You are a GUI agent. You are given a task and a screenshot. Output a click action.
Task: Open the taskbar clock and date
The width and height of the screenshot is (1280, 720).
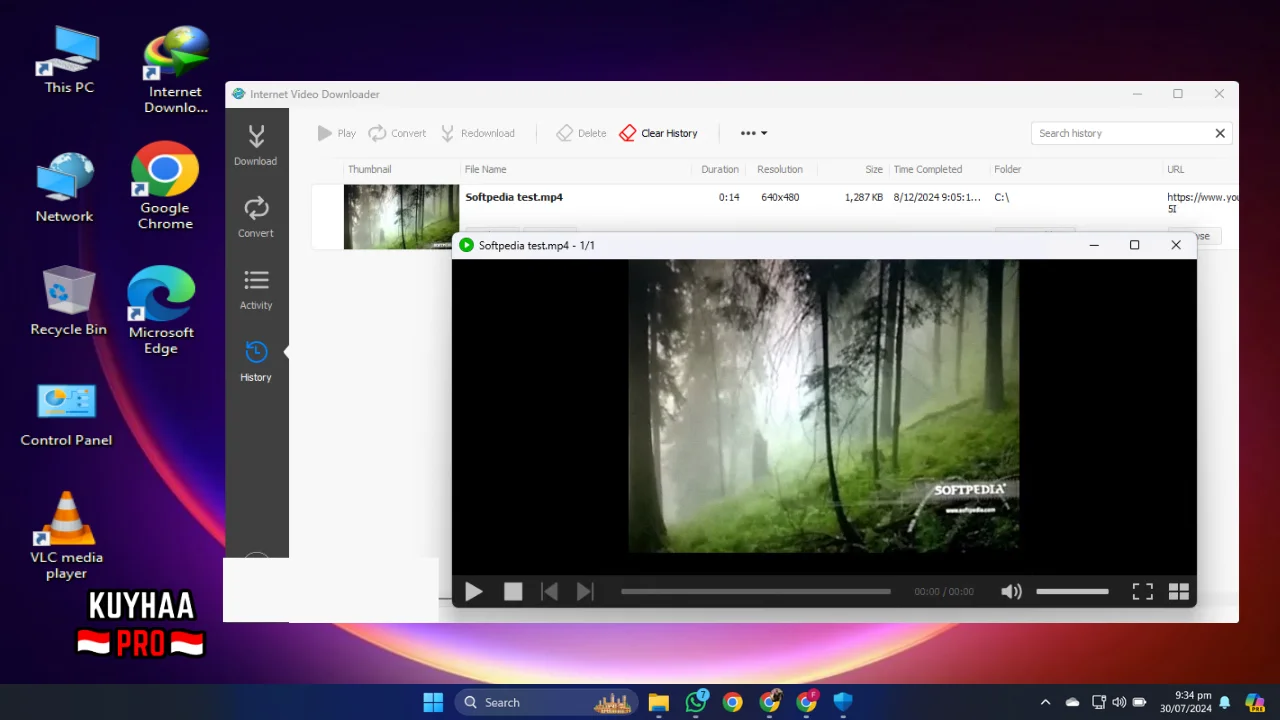(1185, 702)
